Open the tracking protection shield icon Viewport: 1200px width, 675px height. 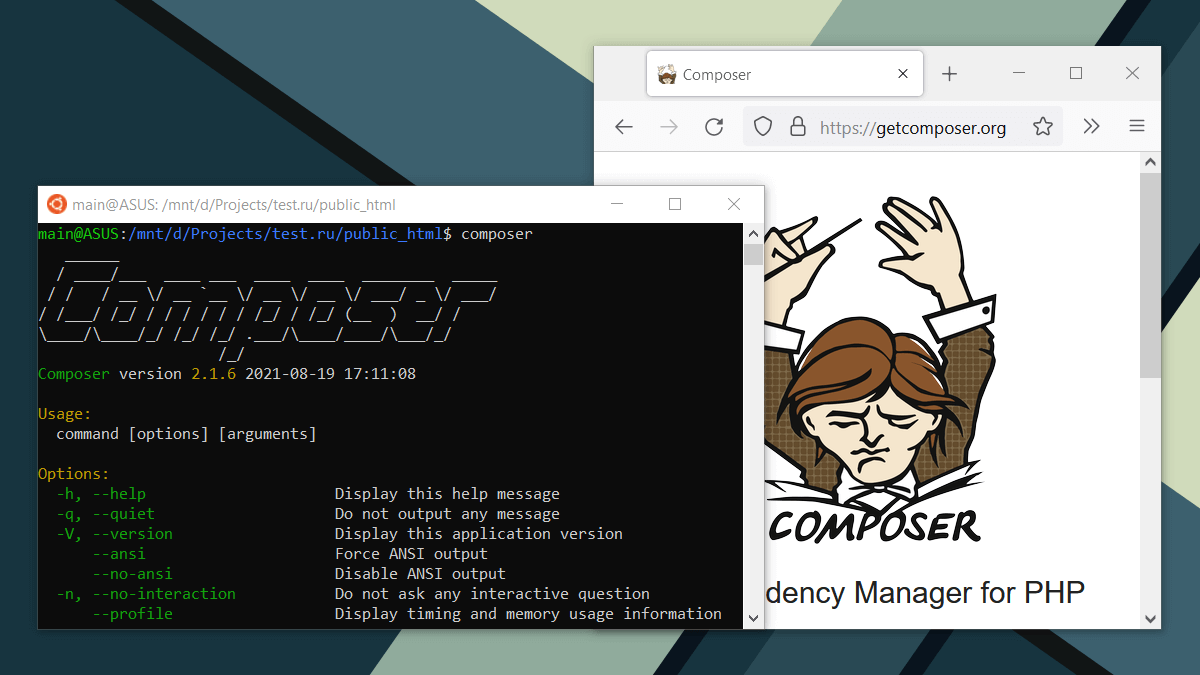pos(763,127)
